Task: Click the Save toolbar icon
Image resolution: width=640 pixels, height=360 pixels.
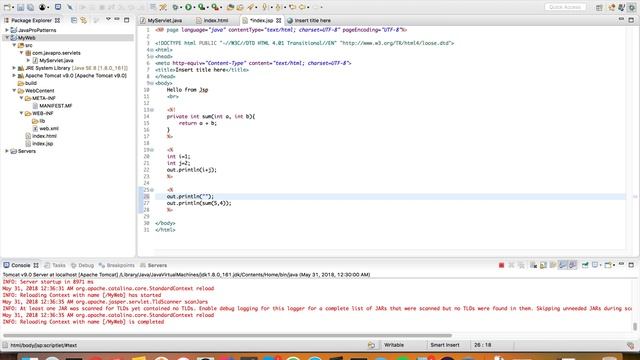Action: click(20, 7)
